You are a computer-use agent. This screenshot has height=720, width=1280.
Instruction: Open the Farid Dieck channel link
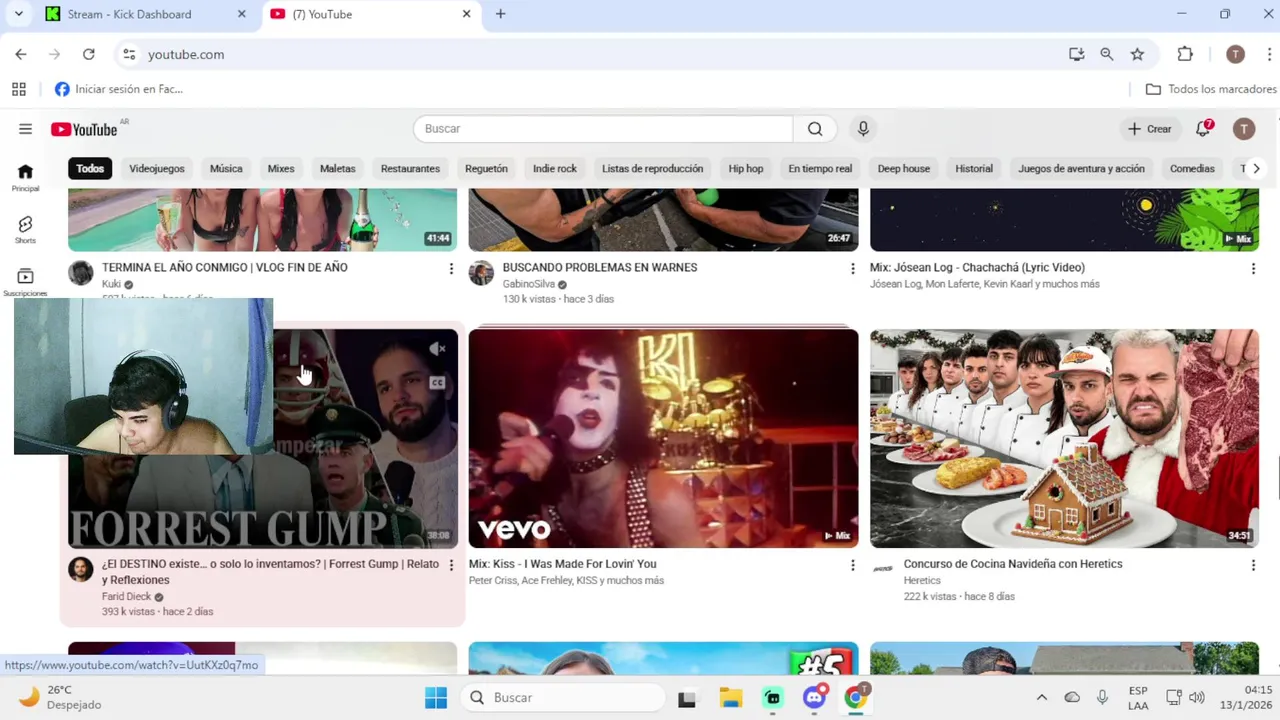(126, 596)
